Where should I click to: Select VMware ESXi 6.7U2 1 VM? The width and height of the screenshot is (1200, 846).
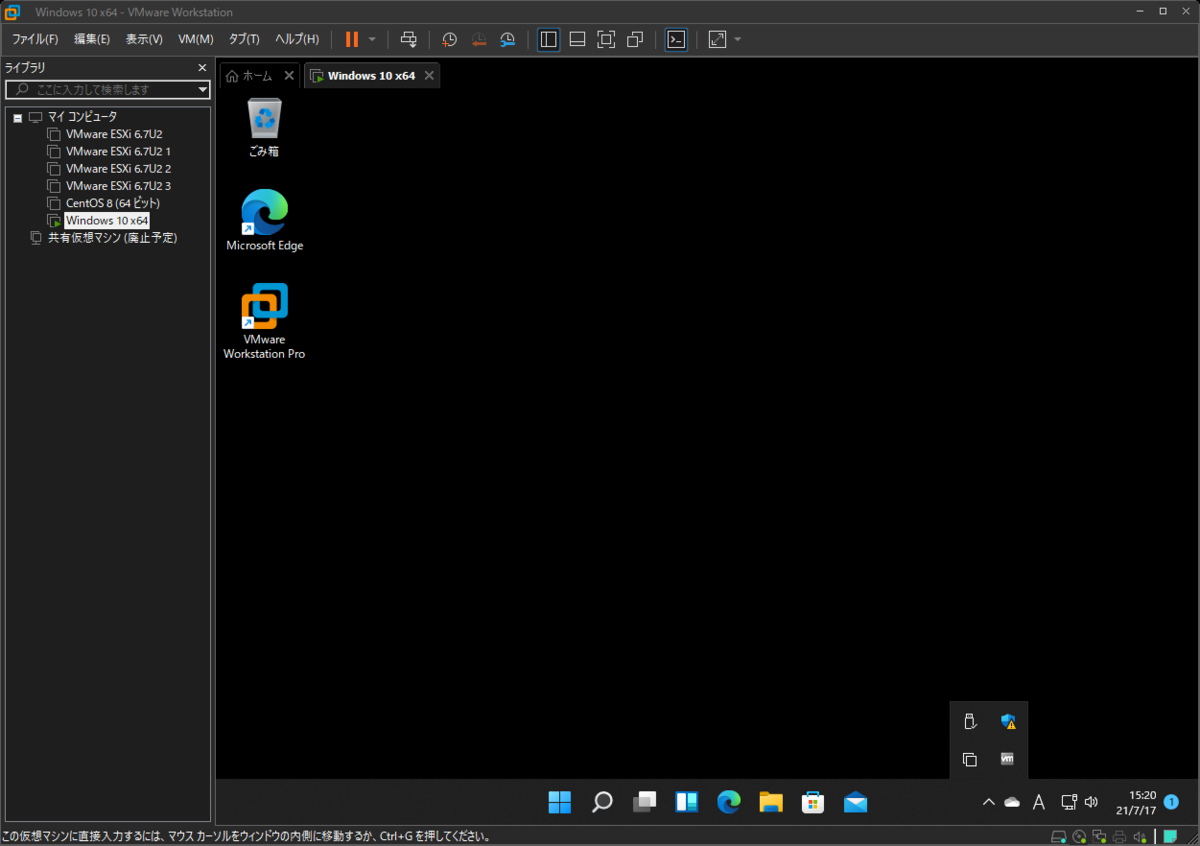coord(117,151)
